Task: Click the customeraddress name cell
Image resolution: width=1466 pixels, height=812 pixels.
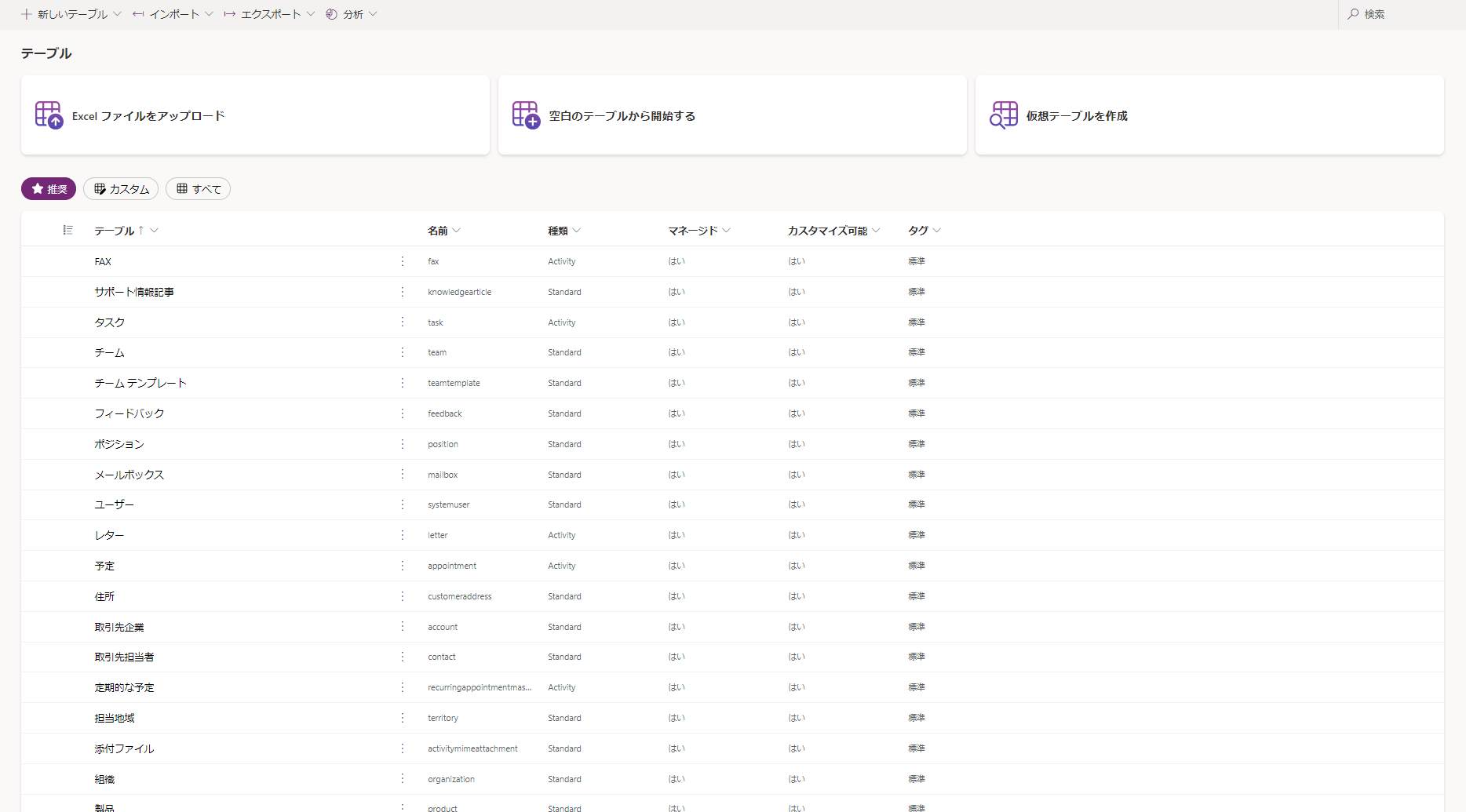Action: pos(460,596)
